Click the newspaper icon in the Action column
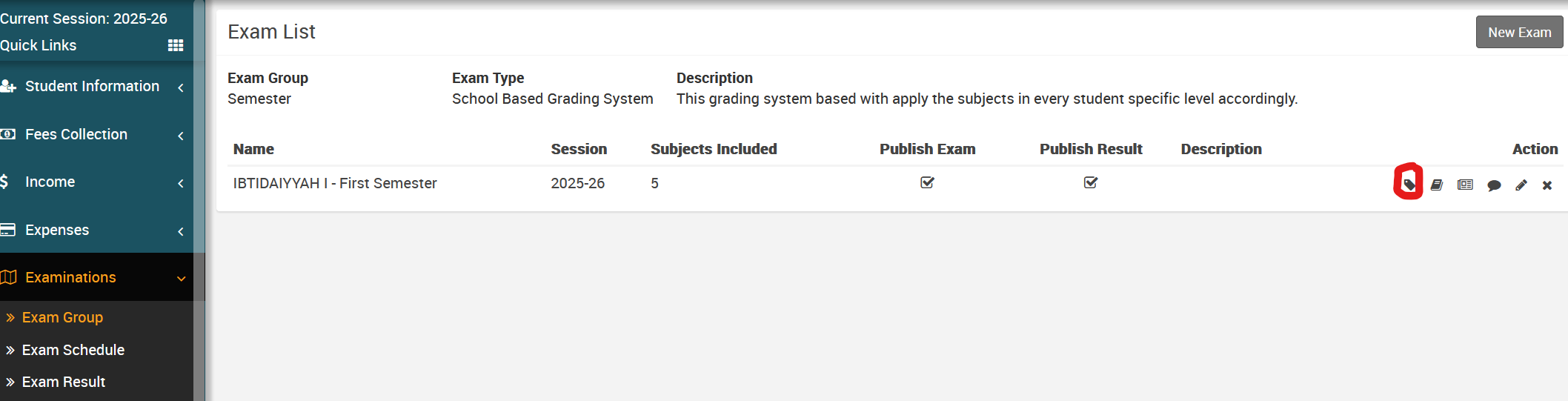Viewport: 1568px width, 401px height. (1465, 185)
